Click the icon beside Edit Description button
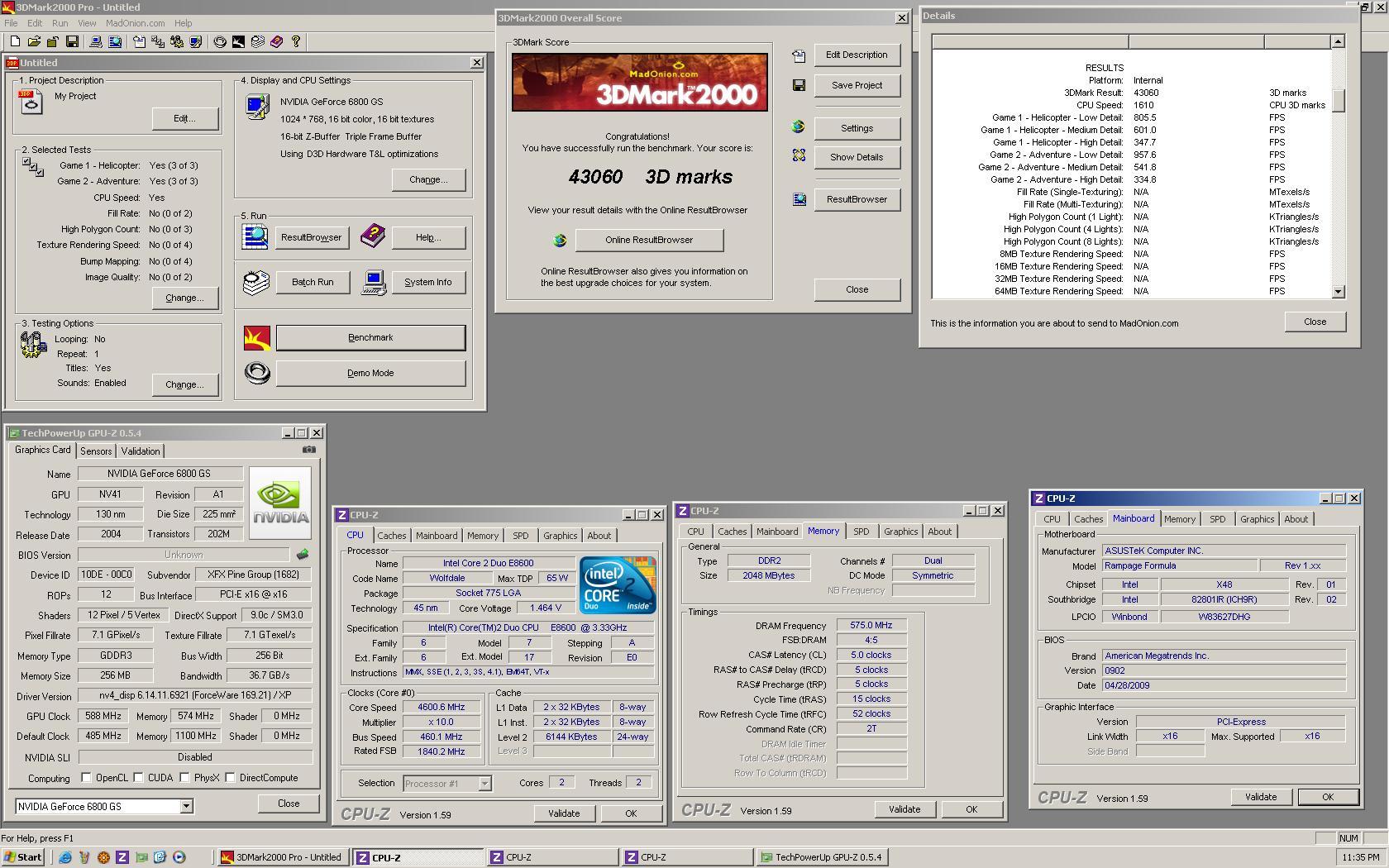Screen dimensions: 1389x868 (x=799, y=55)
